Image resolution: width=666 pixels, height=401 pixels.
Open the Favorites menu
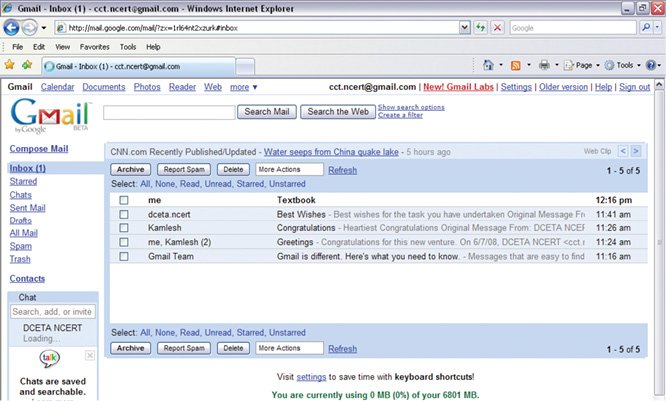tap(95, 47)
